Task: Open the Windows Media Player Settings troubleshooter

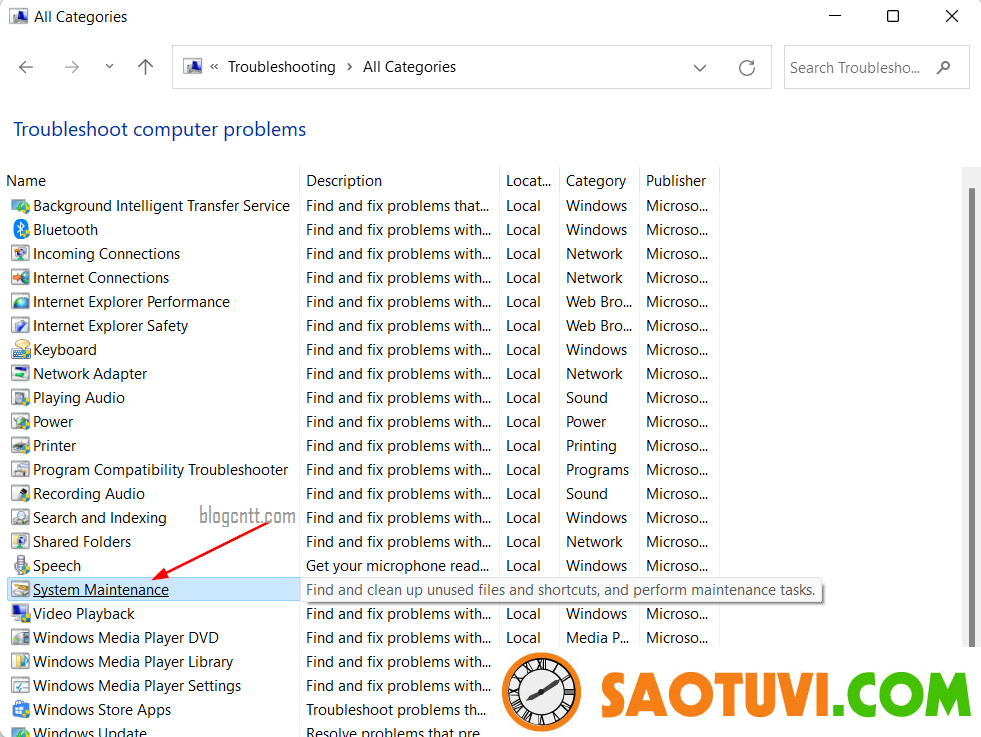Action: tap(137, 685)
